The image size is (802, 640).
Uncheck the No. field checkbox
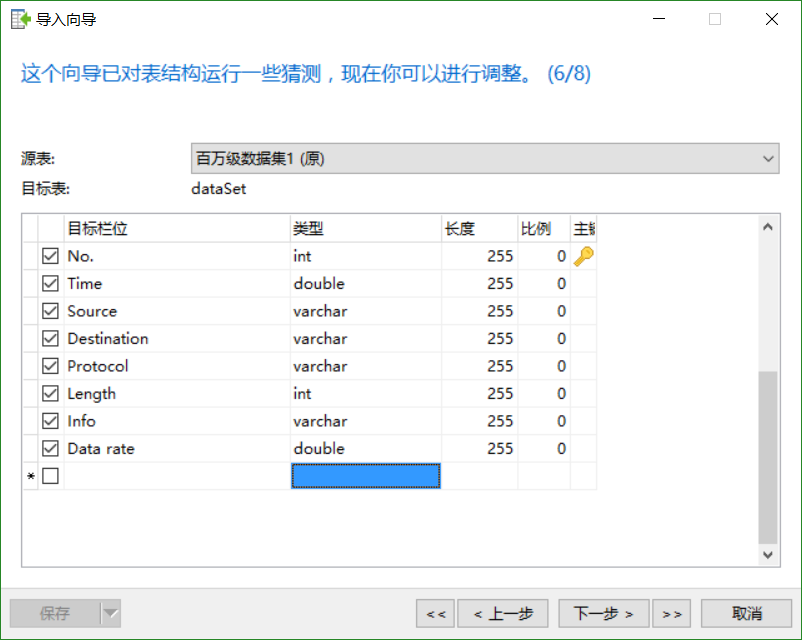(x=50, y=256)
